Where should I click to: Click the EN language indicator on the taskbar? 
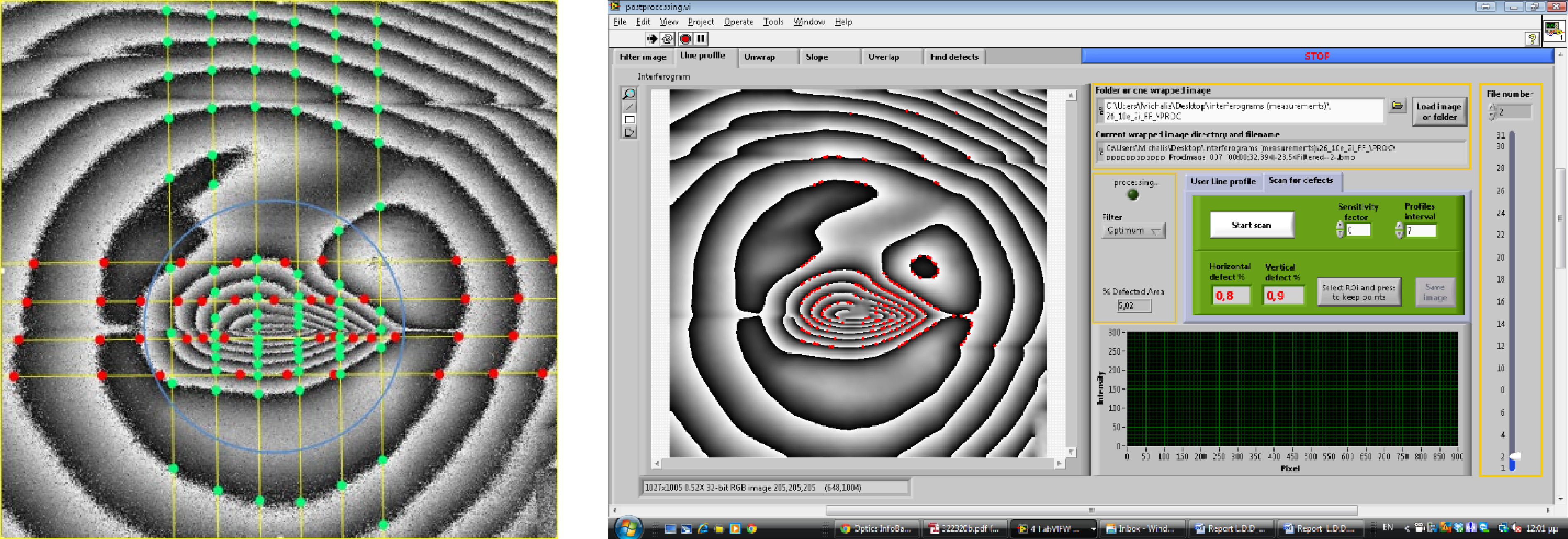(1388, 527)
